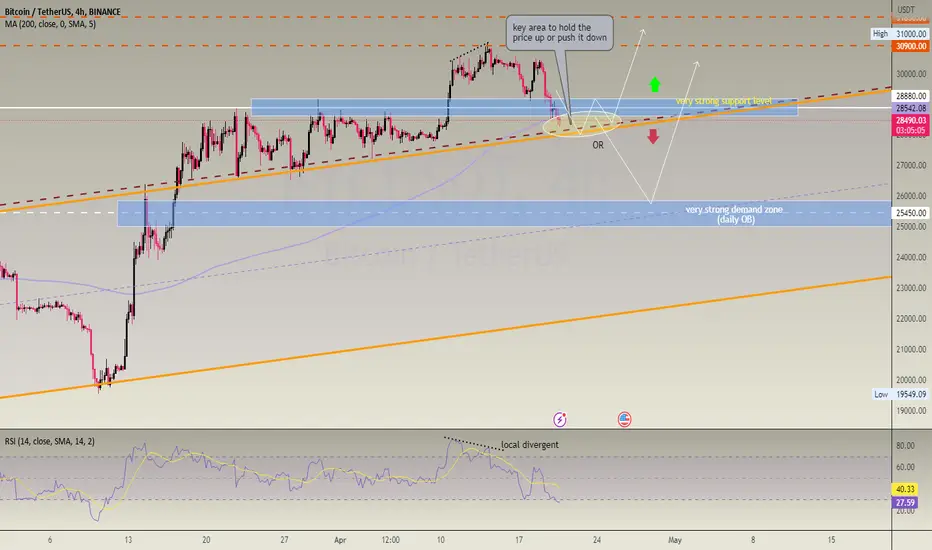Click the '24' date axis label
Image resolution: width=932 pixels, height=550 pixels.
(597, 540)
